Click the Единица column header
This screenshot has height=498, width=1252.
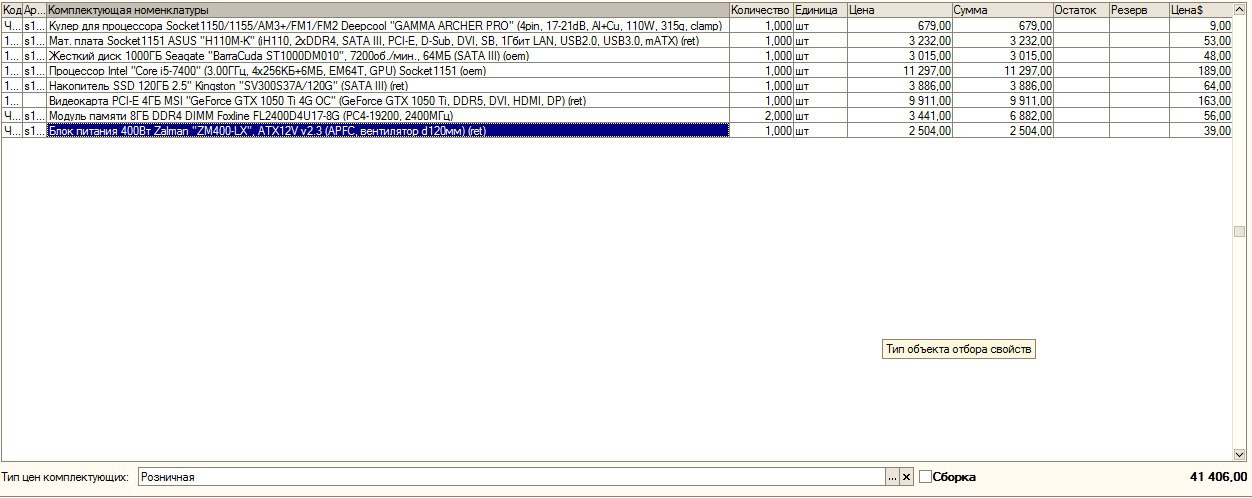(819, 9)
